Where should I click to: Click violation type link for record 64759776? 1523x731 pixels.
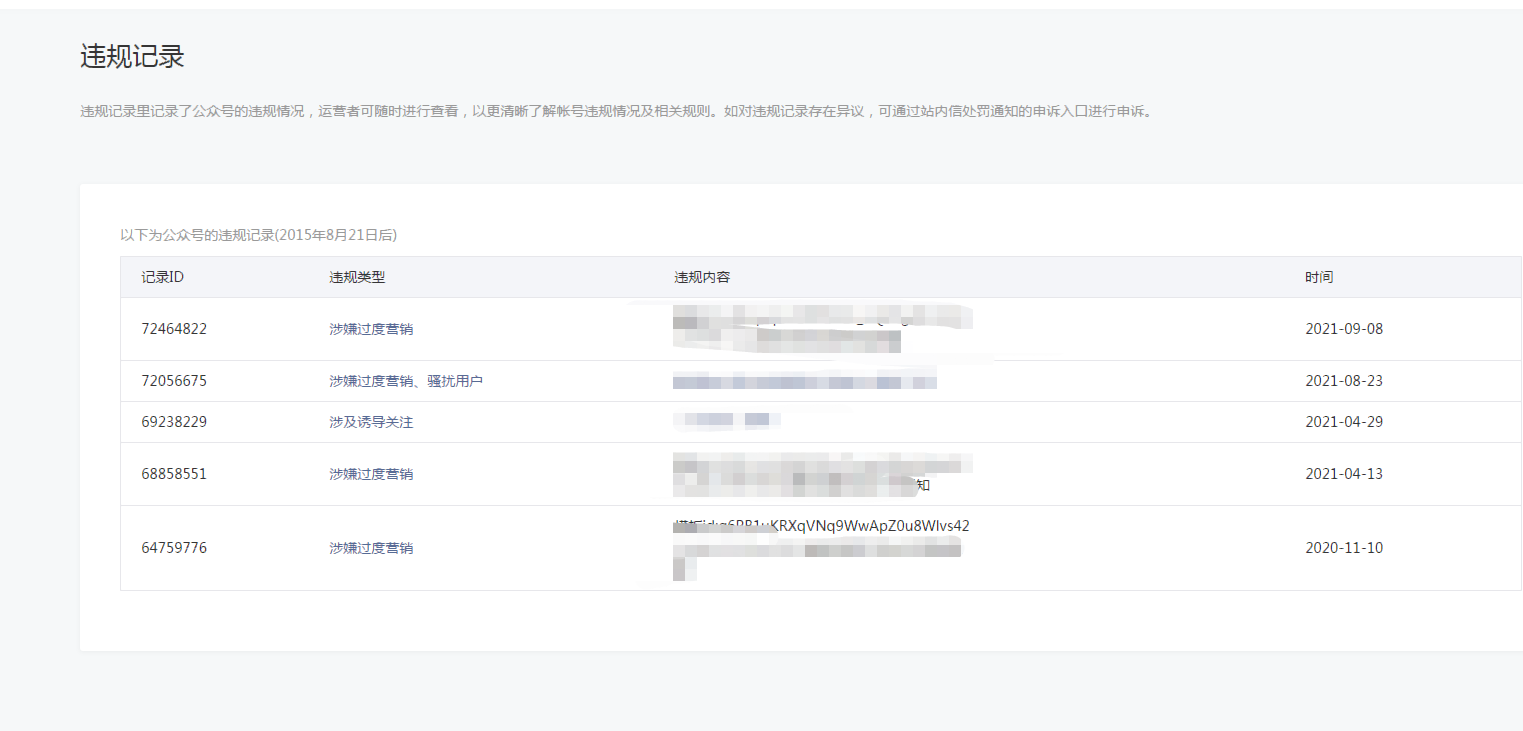pyautogui.click(x=371, y=548)
